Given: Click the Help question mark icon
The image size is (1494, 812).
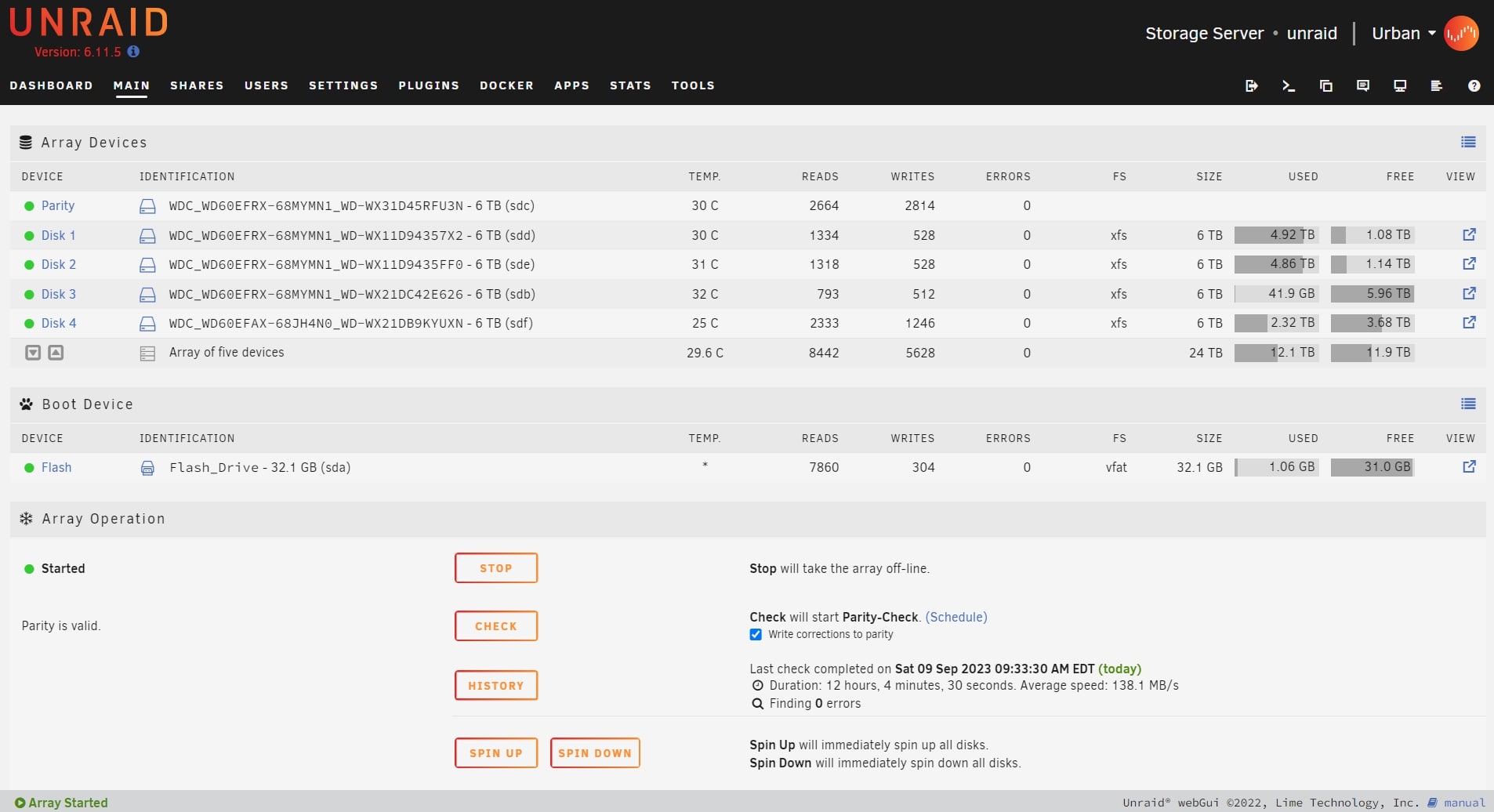Looking at the screenshot, I should 1474,85.
